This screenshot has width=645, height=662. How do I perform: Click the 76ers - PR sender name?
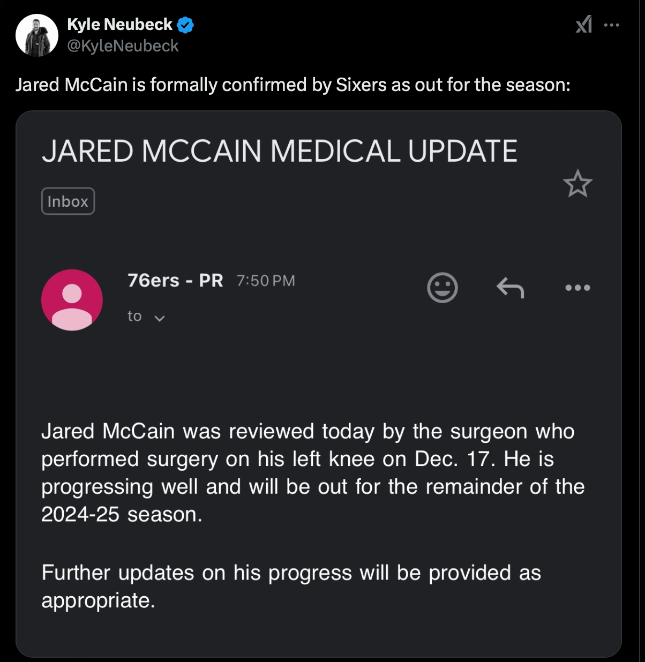[175, 280]
